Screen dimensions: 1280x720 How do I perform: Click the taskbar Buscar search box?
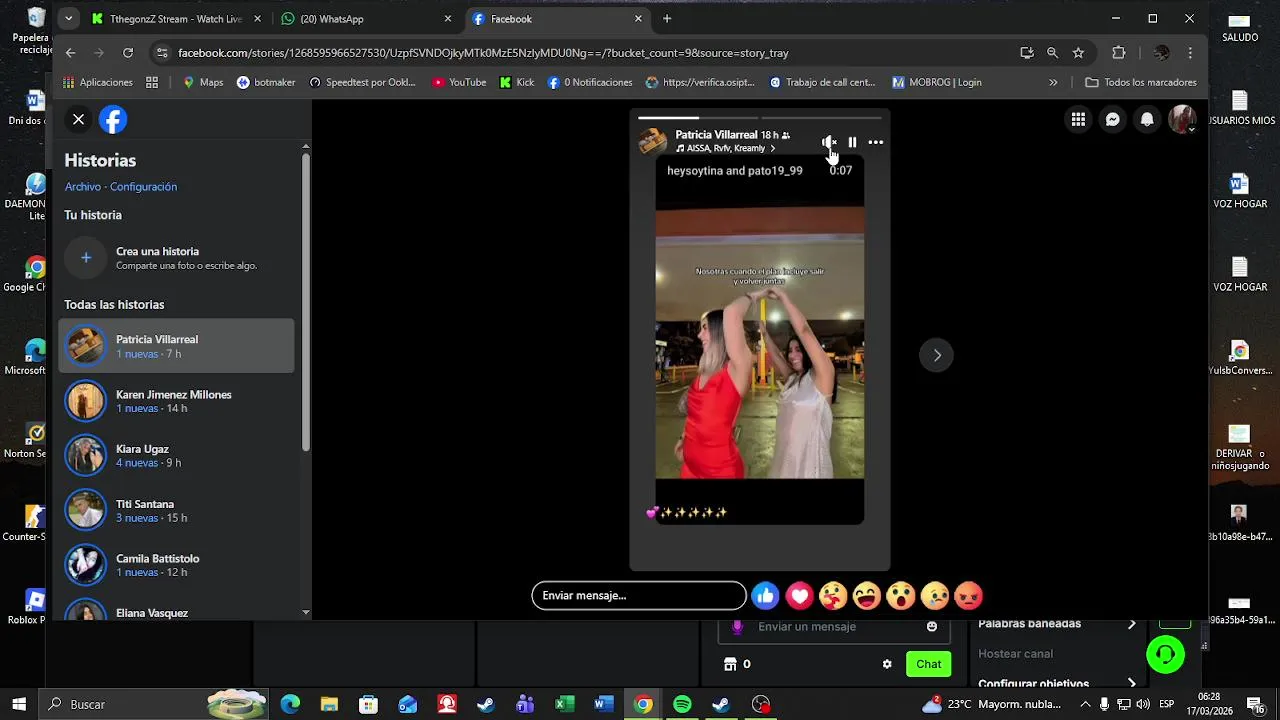coord(156,704)
